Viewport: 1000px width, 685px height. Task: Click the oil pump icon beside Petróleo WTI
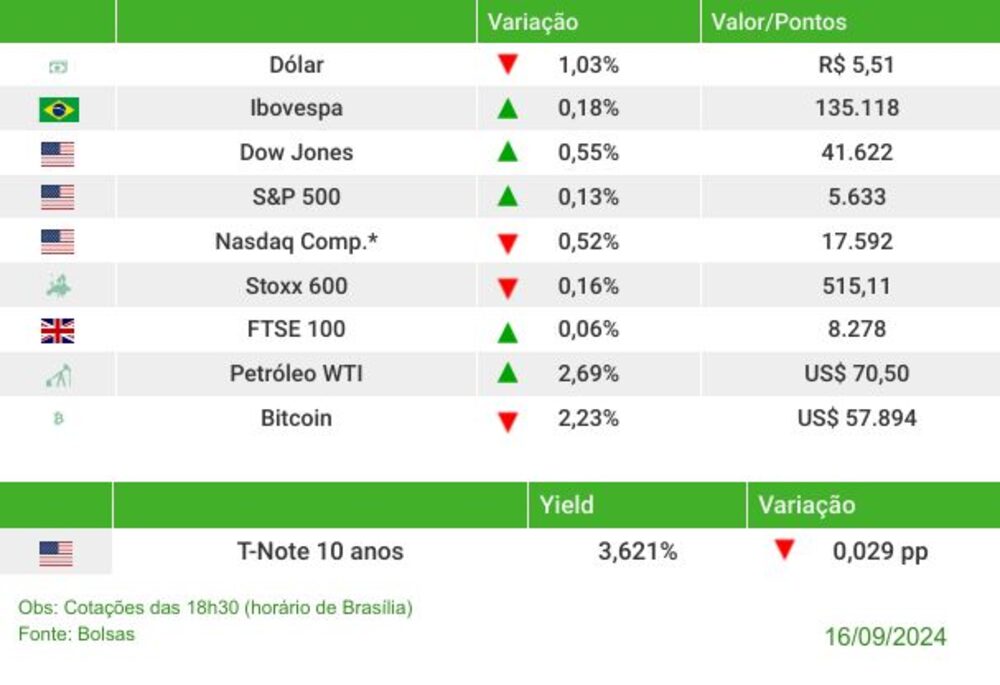pos(59,376)
